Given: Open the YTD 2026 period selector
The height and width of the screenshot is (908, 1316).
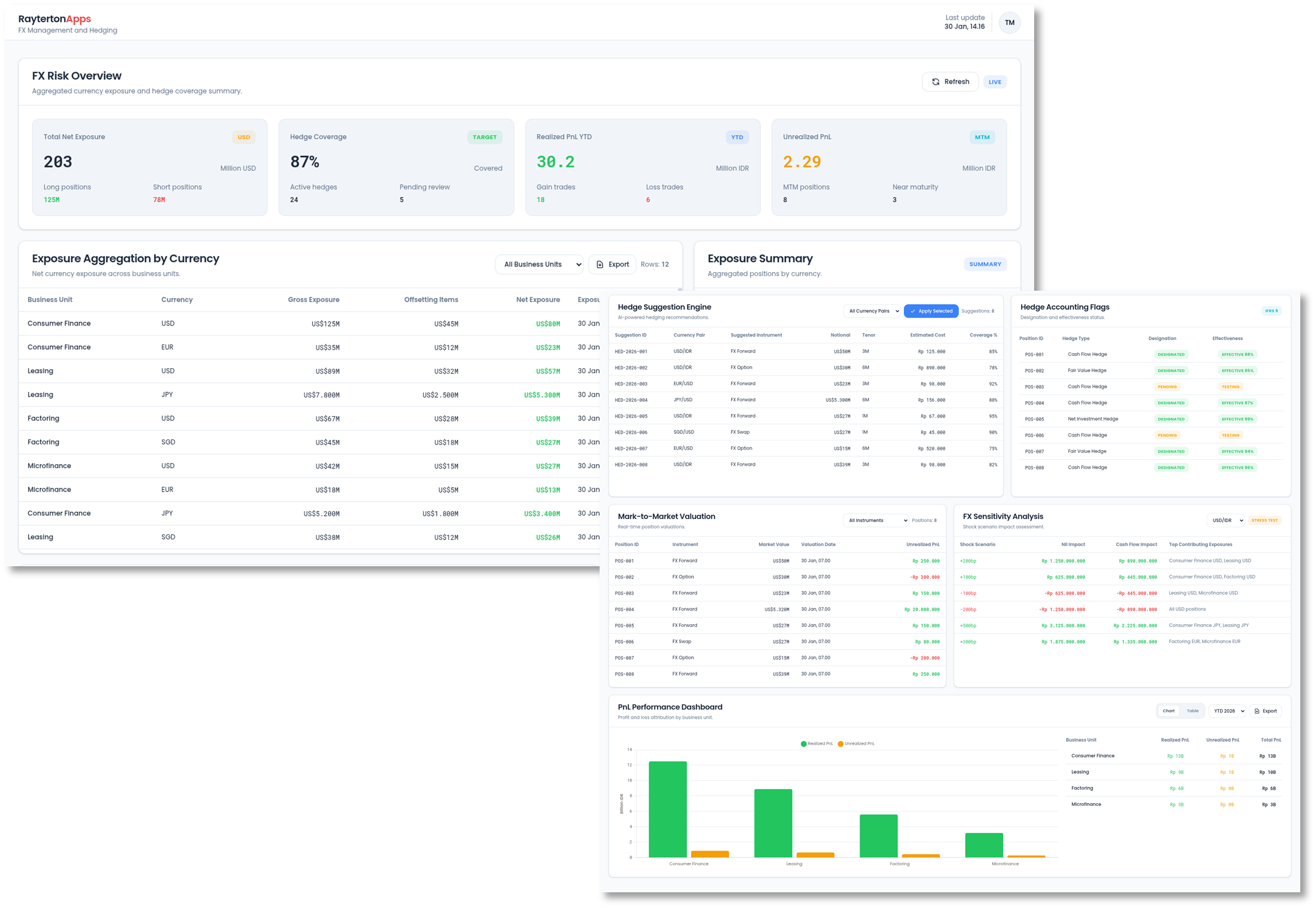Looking at the screenshot, I should (1227, 710).
